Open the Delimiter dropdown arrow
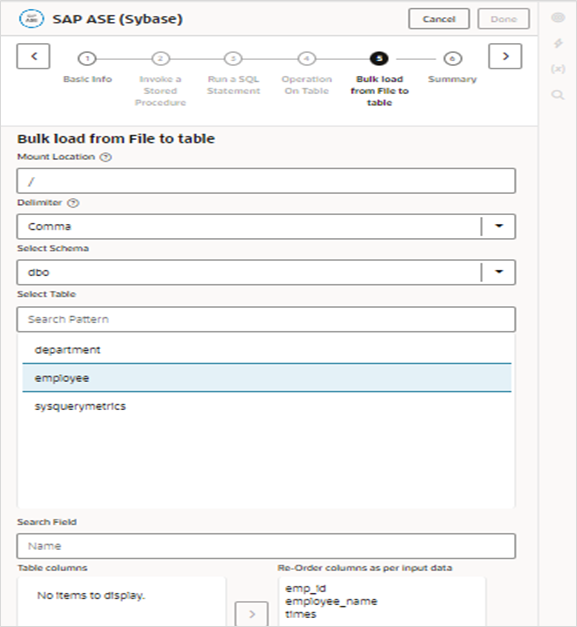The width and height of the screenshot is (577, 627). [499, 226]
